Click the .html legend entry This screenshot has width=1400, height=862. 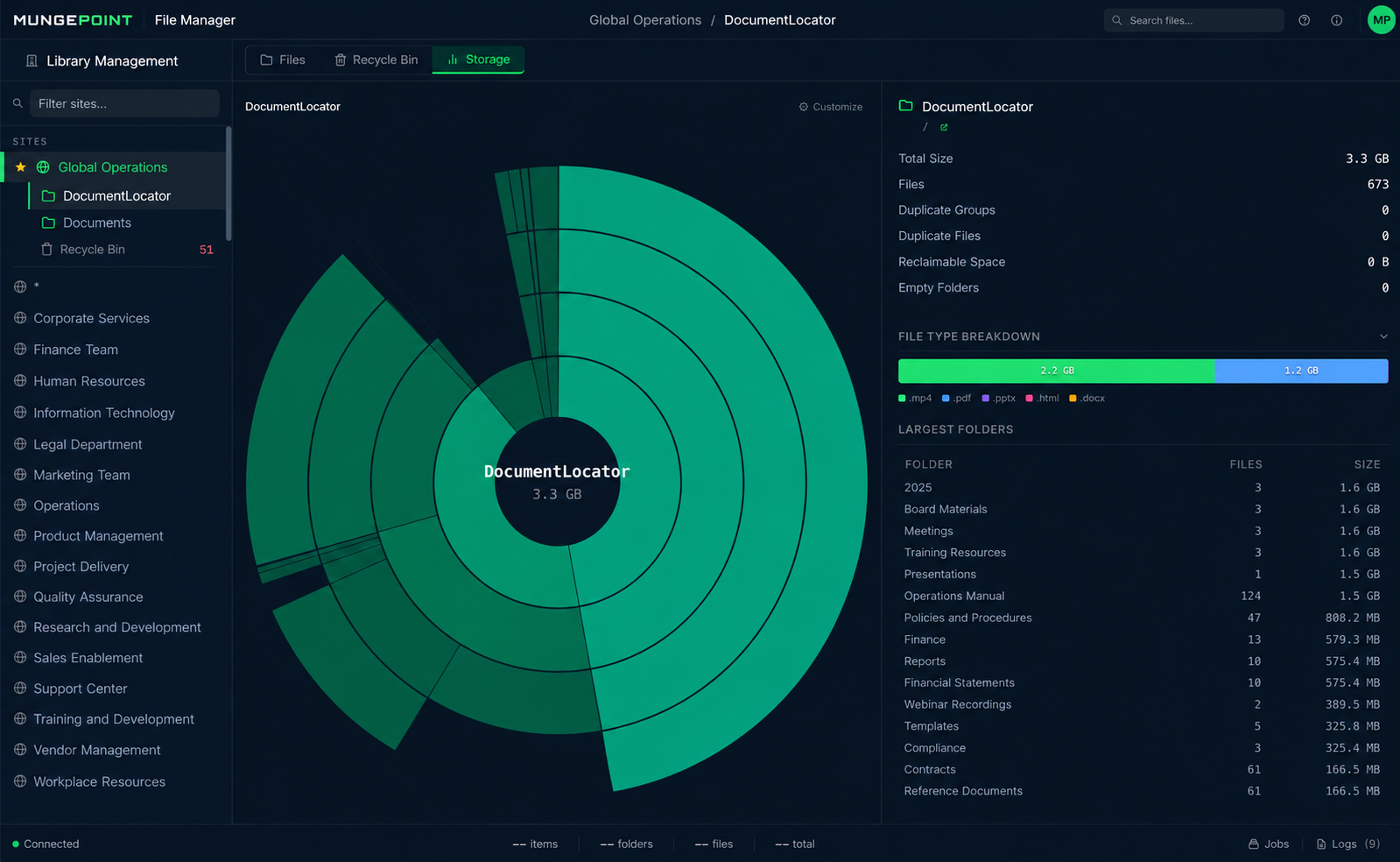coord(1042,399)
